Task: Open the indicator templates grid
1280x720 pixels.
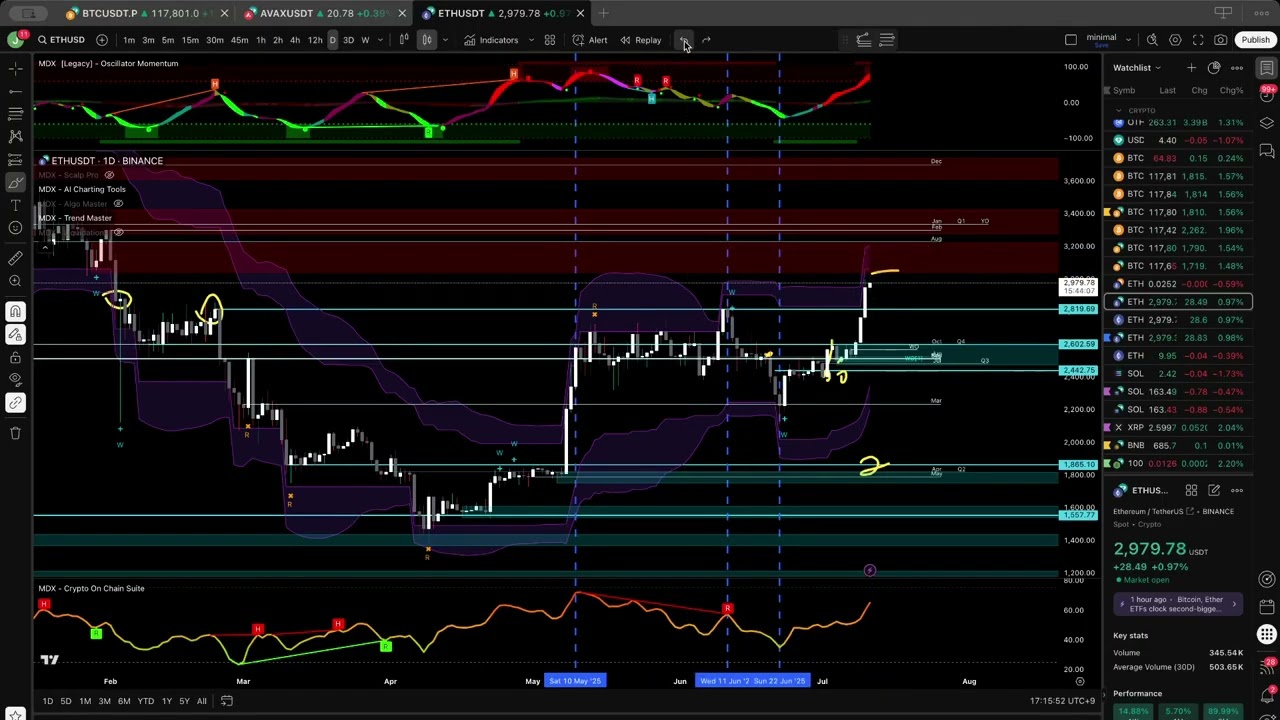Action: [549, 40]
